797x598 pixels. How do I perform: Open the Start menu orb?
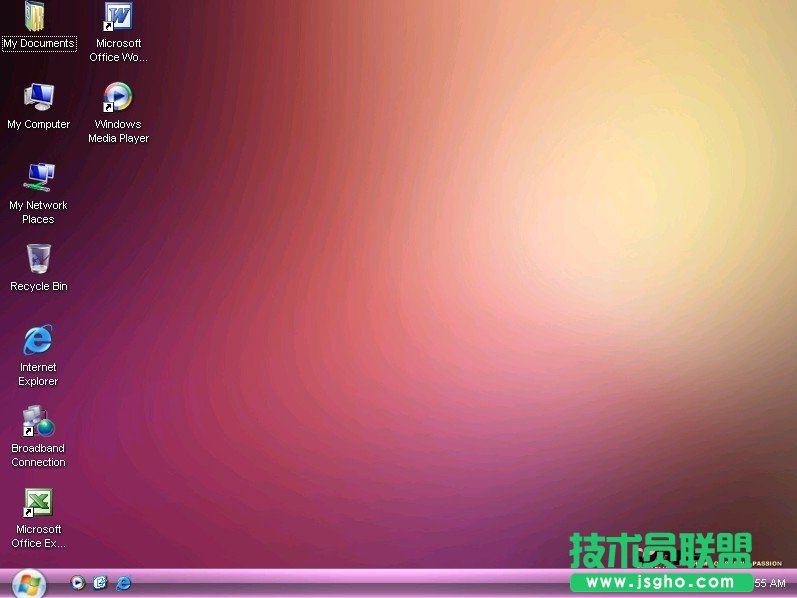click(x=28, y=583)
